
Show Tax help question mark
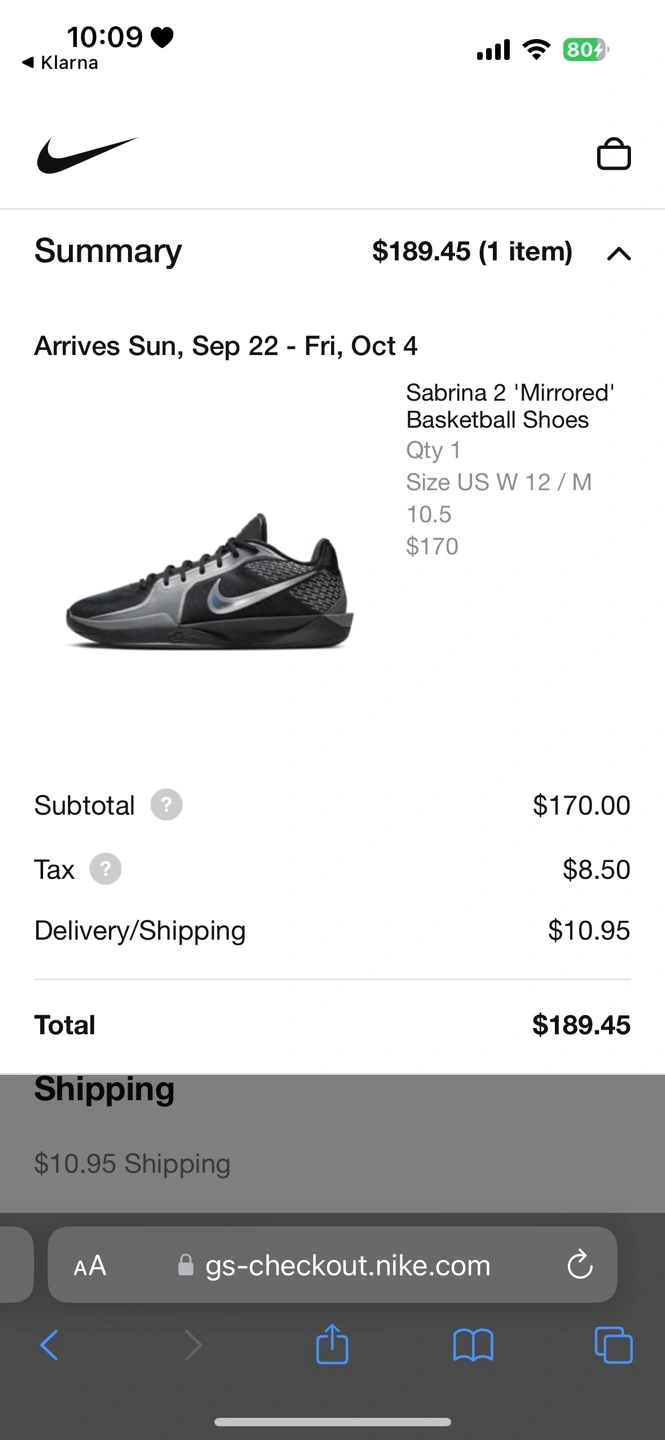click(x=106, y=869)
